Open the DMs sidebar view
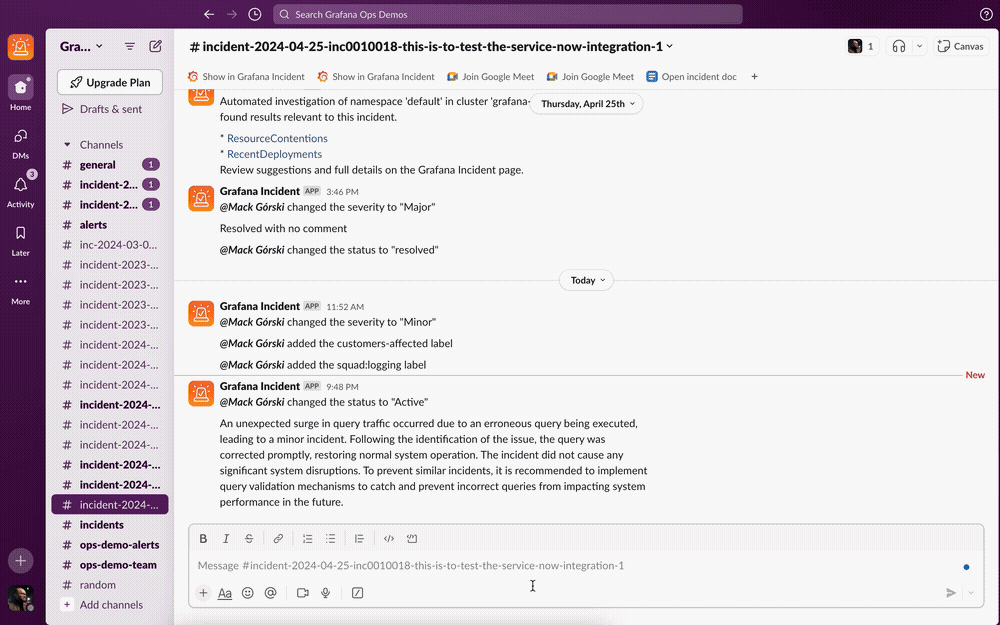 20,143
